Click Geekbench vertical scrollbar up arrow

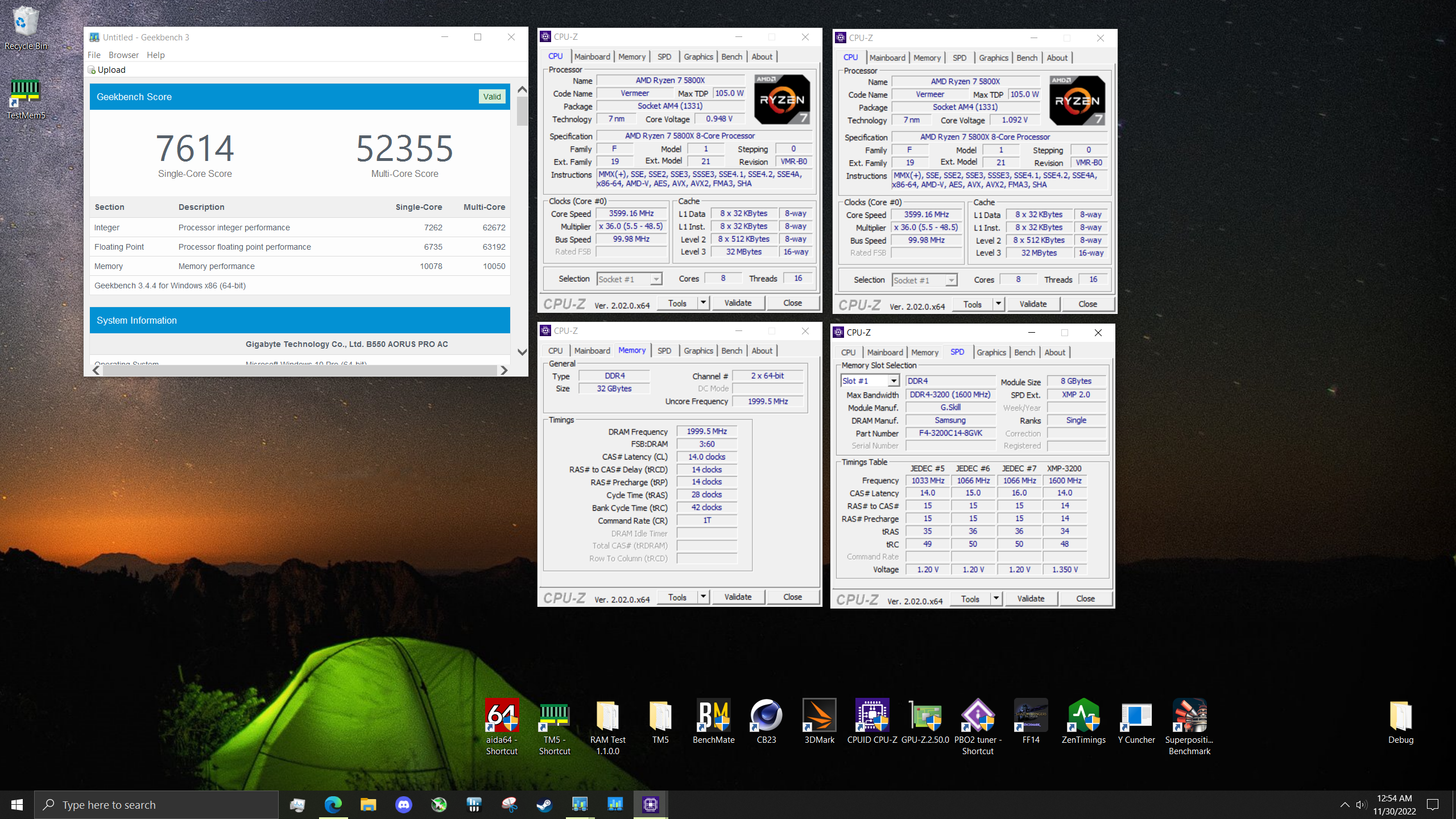point(522,89)
